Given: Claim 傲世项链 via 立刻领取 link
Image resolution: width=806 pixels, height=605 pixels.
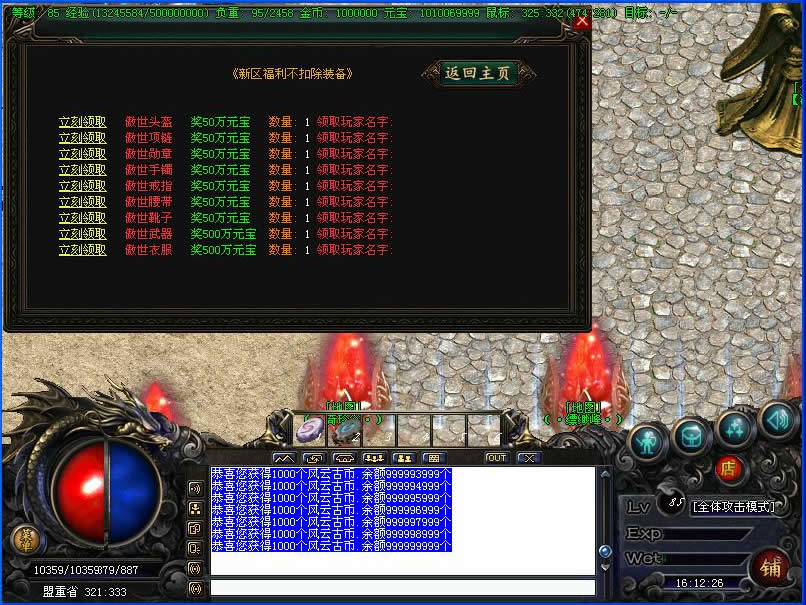Looking at the screenshot, I should [82, 138].
